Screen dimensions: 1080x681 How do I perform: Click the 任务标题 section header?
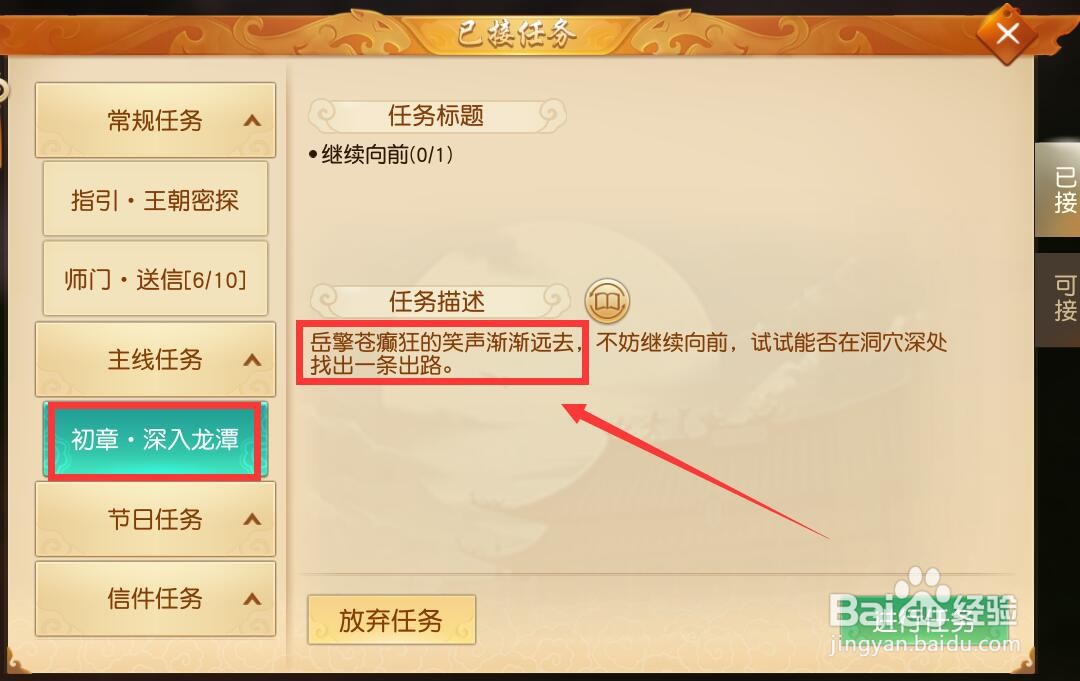pos(437,116)
